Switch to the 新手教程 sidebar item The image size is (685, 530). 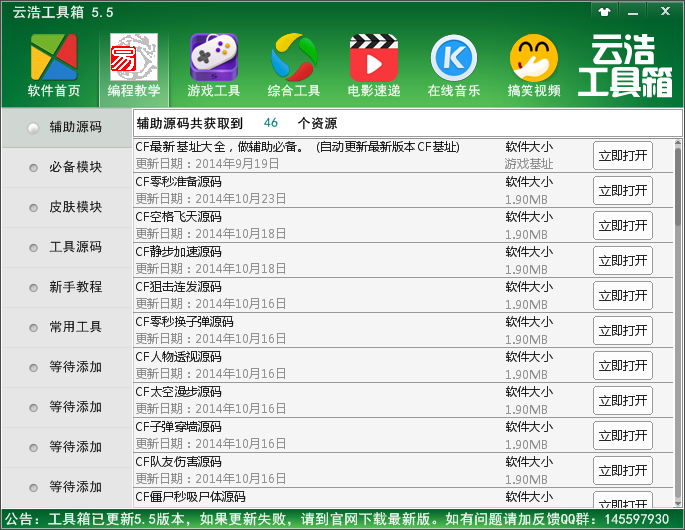point(66,288)
